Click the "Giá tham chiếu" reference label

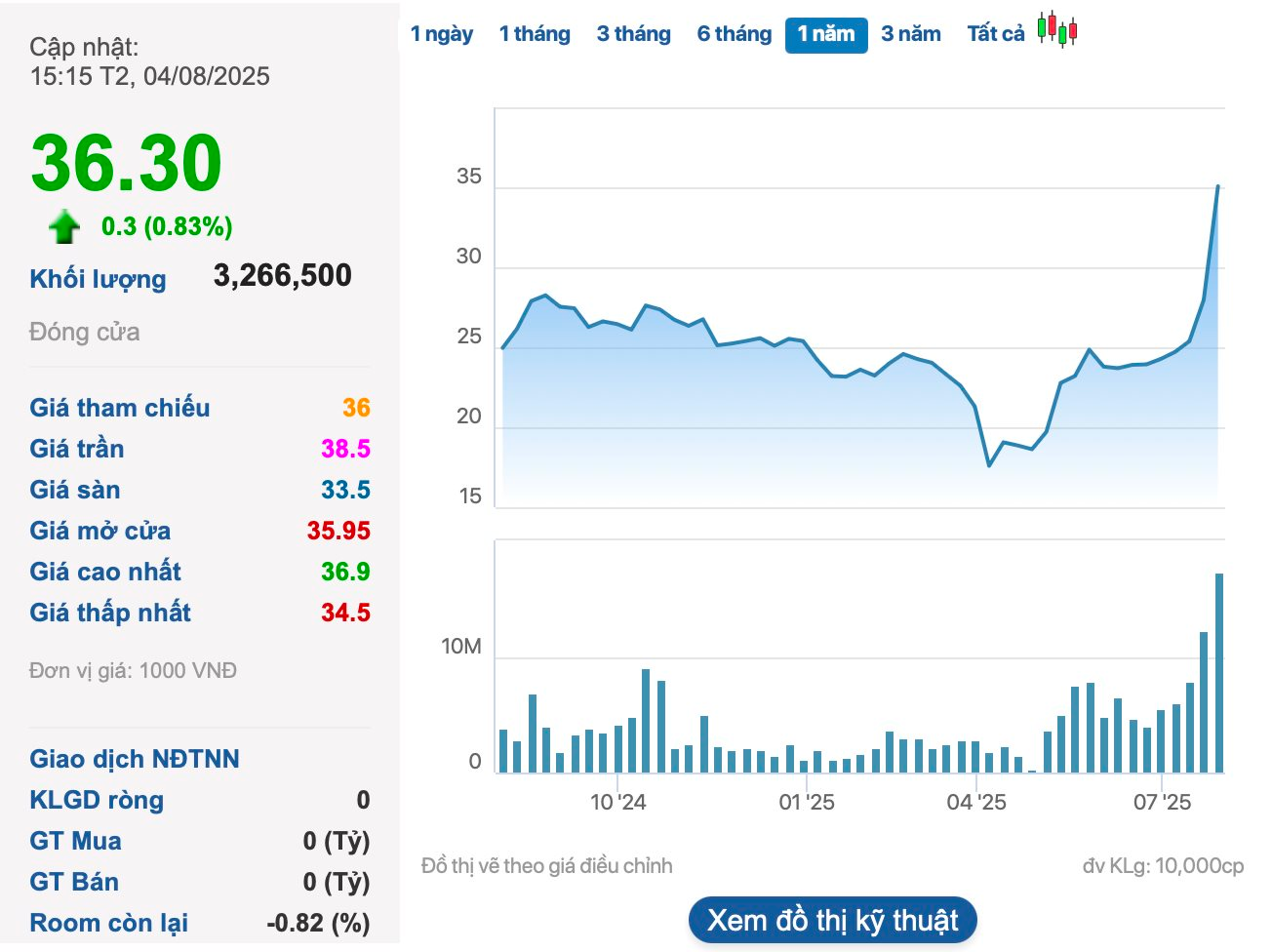120,408
